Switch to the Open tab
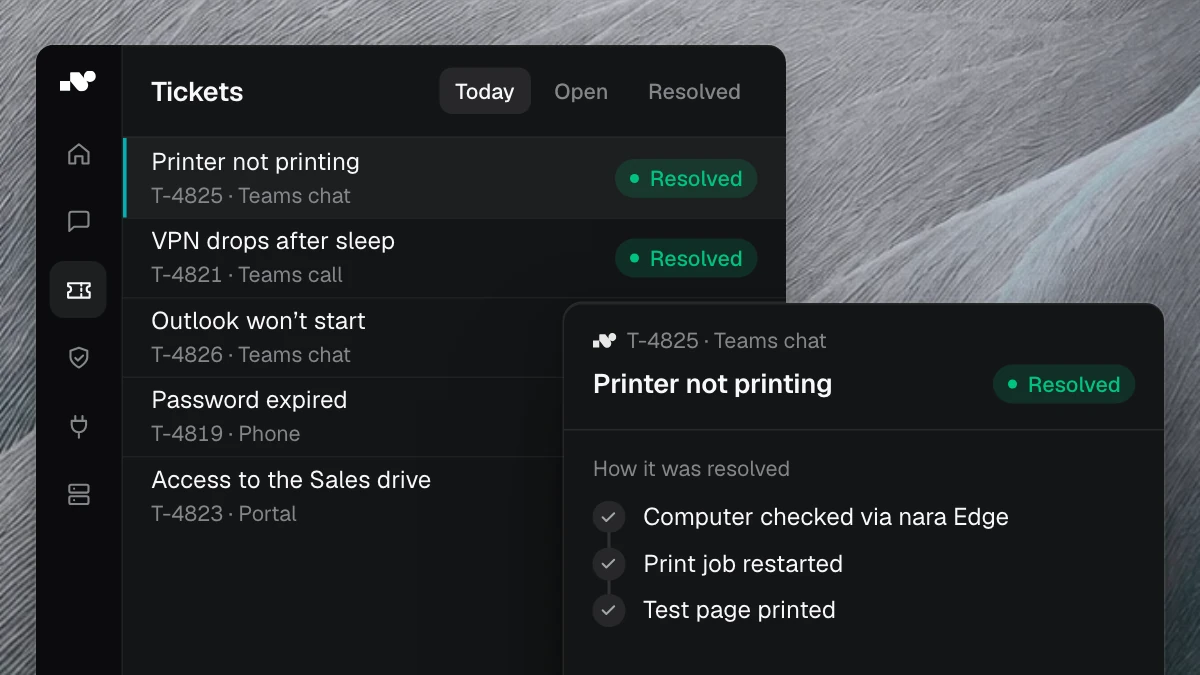 pos(581,91)
